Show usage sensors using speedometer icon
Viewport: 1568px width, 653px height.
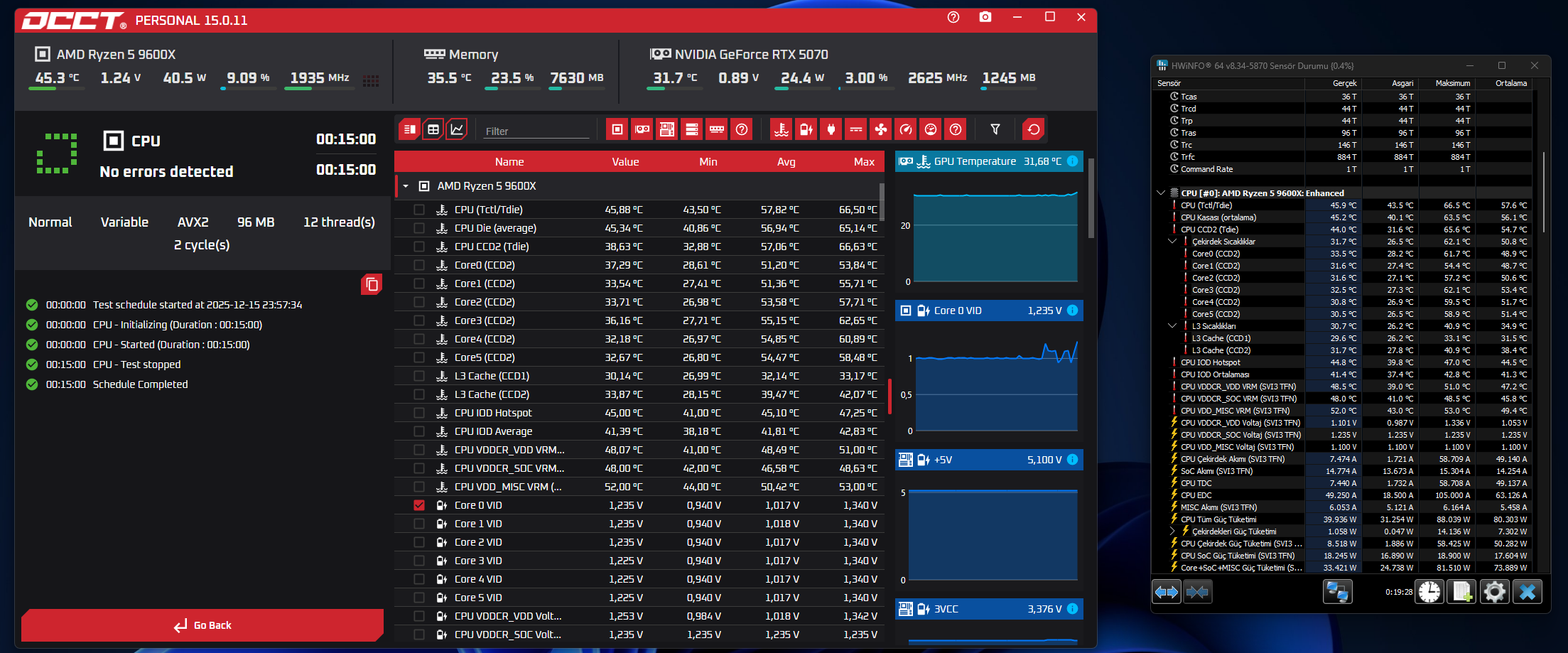(906, 129)
